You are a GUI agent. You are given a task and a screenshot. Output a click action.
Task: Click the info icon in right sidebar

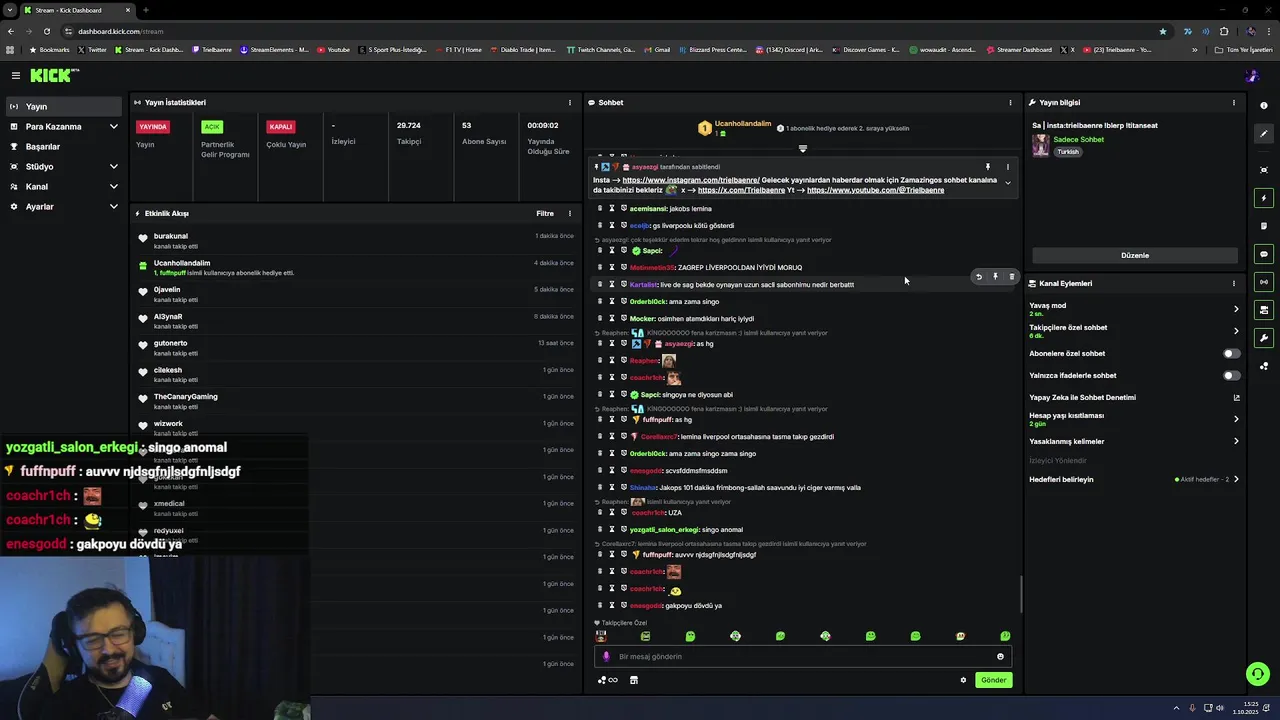(x=1264, y=106)
